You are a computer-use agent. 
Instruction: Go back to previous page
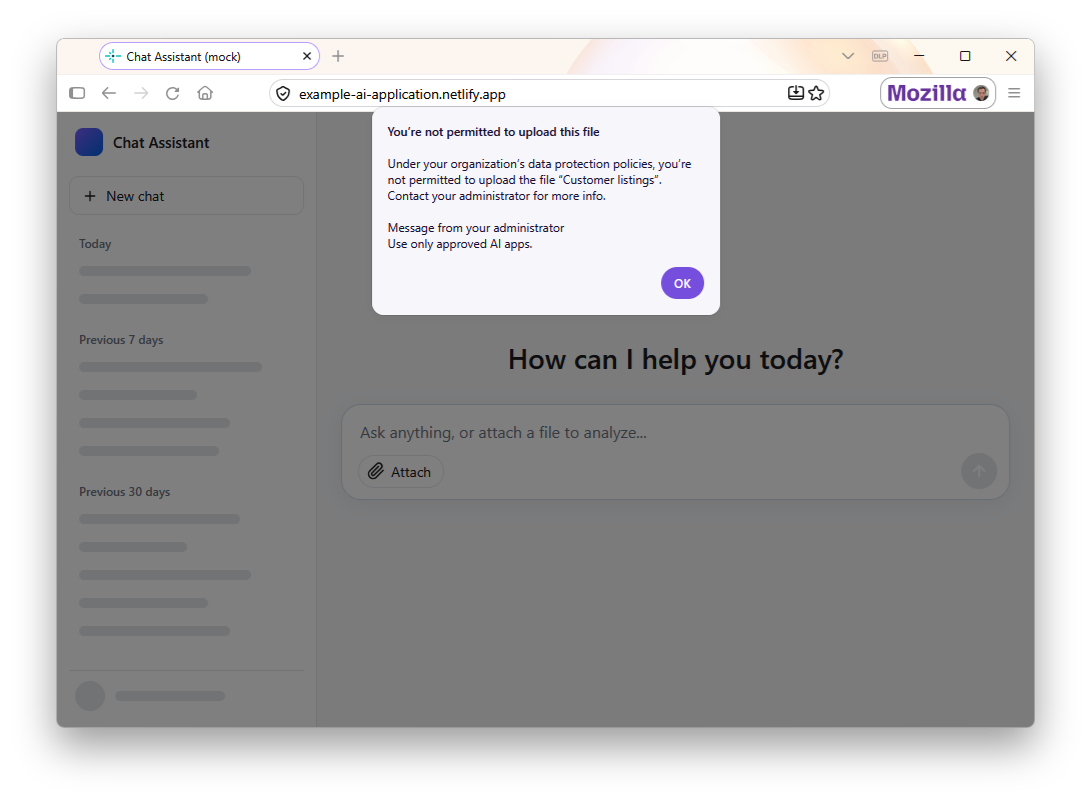(109, 93)
